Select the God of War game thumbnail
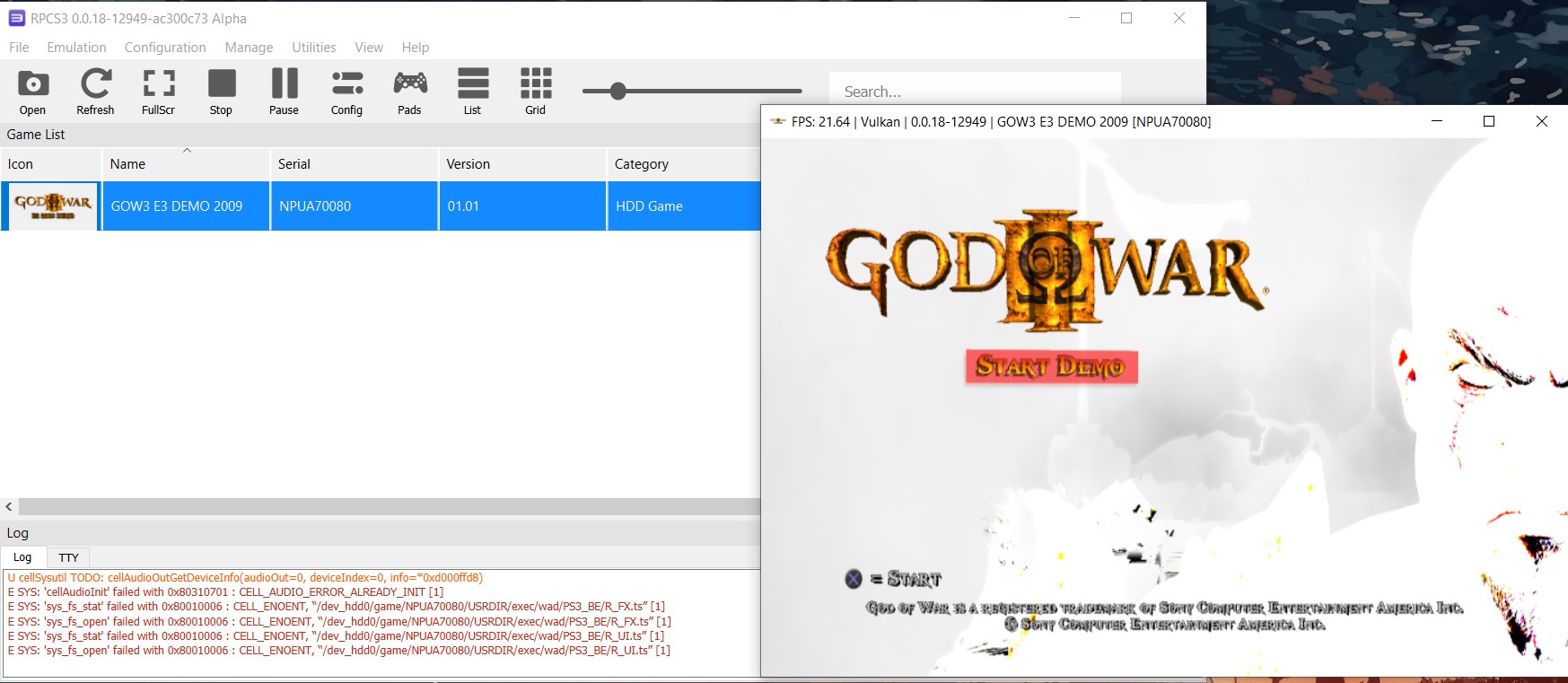The image size is (1568, 683). [52, 206]
